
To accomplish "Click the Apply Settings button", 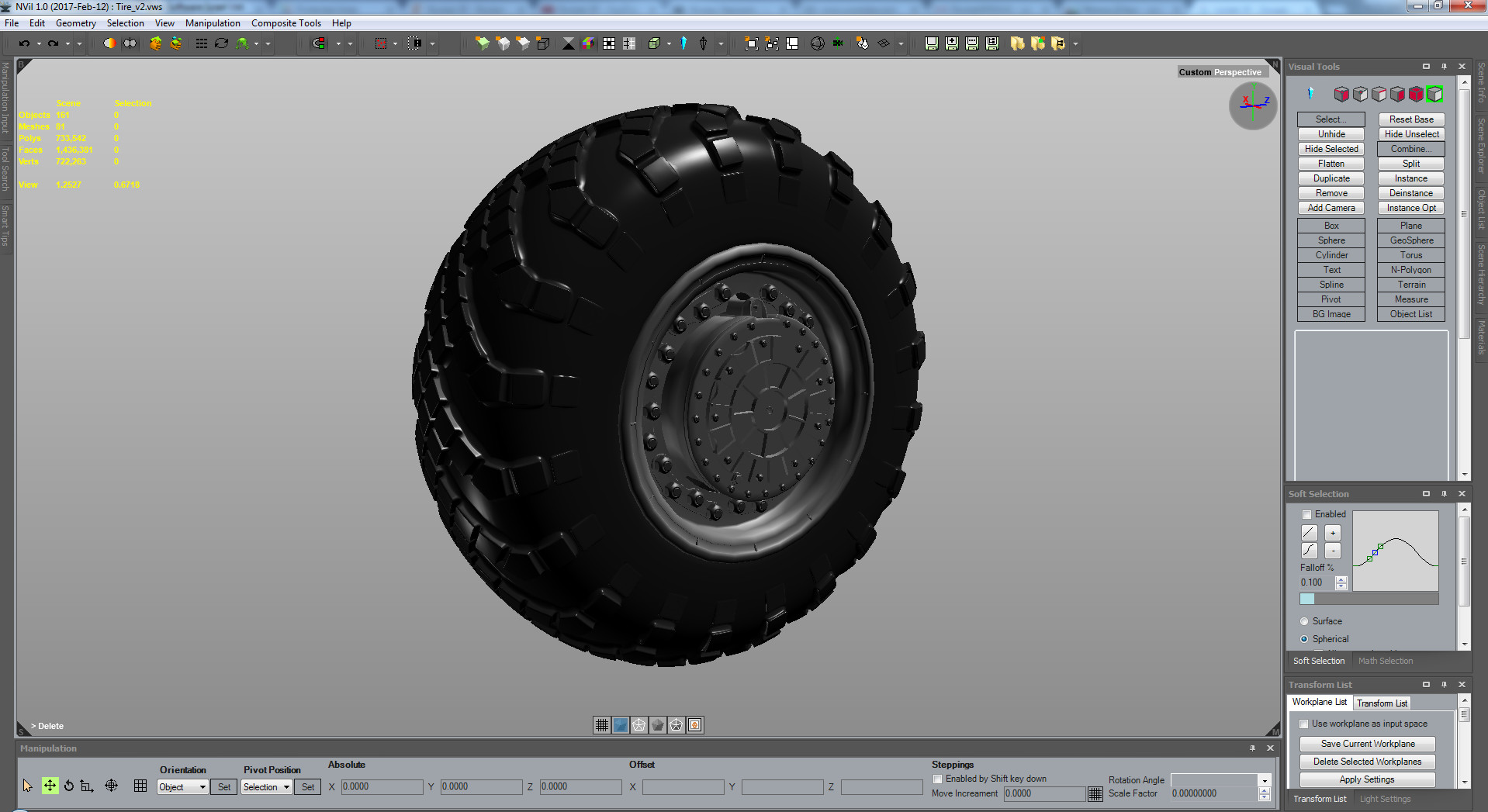I will [1366, 779].
